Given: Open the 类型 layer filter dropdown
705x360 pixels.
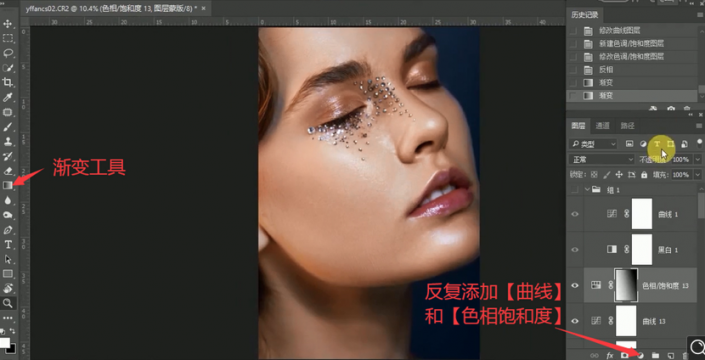Looking at the screenshot, I should (593, 144).
